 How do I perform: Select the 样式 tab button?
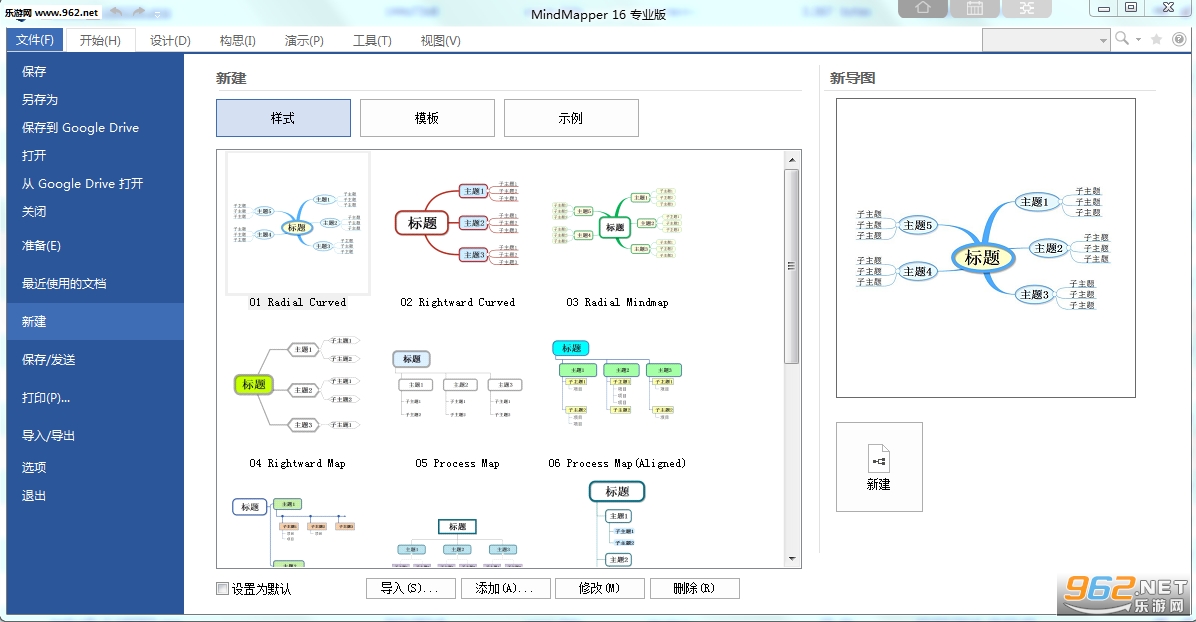[x=283, y=118]
